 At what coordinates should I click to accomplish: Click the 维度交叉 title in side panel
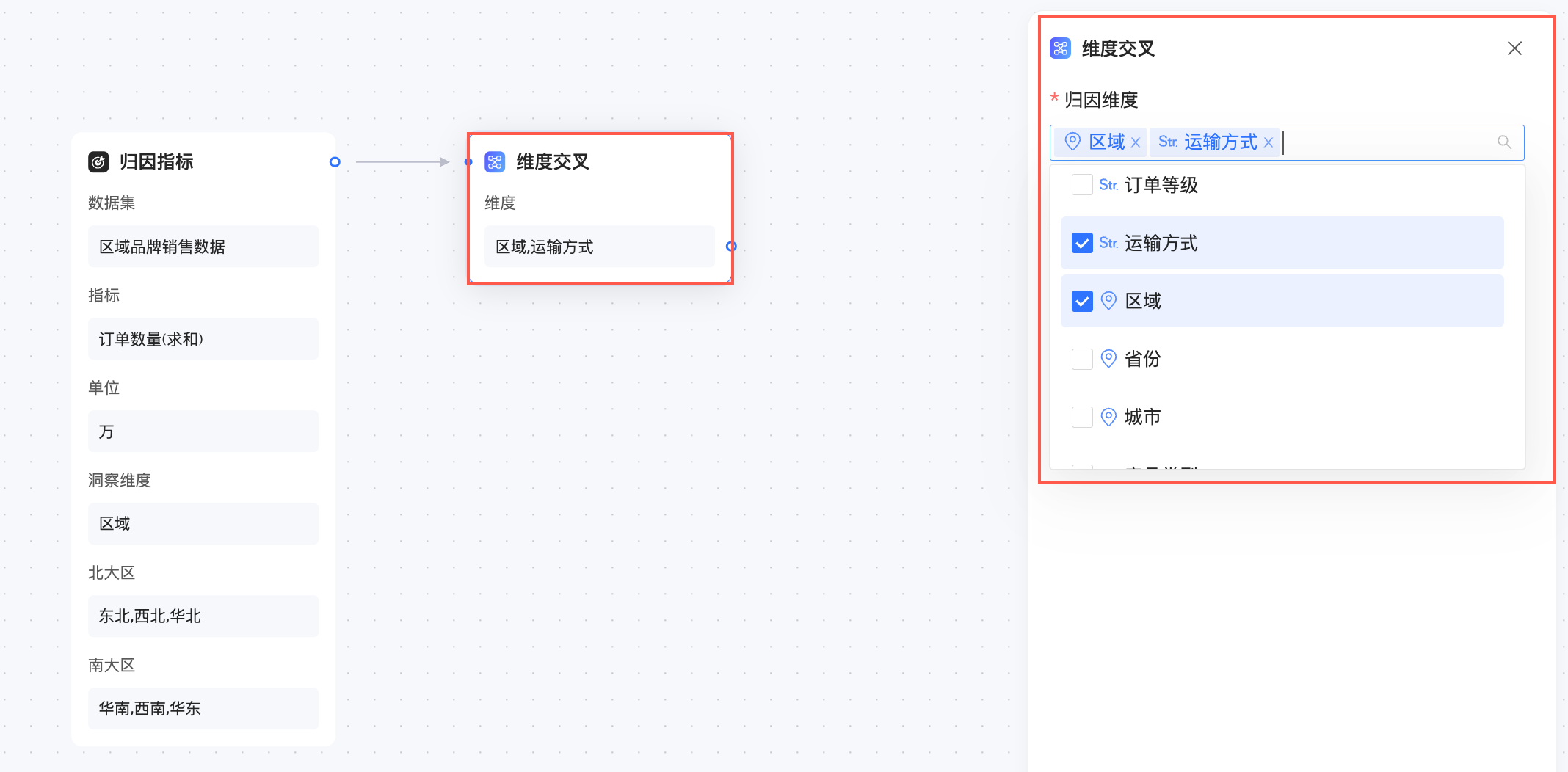click(x=1118, y=48)
